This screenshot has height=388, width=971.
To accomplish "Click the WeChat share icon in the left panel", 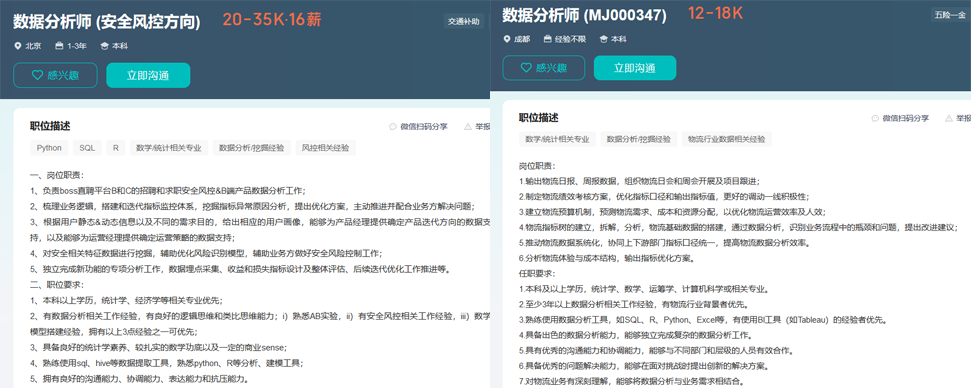I will click(393, 126).
